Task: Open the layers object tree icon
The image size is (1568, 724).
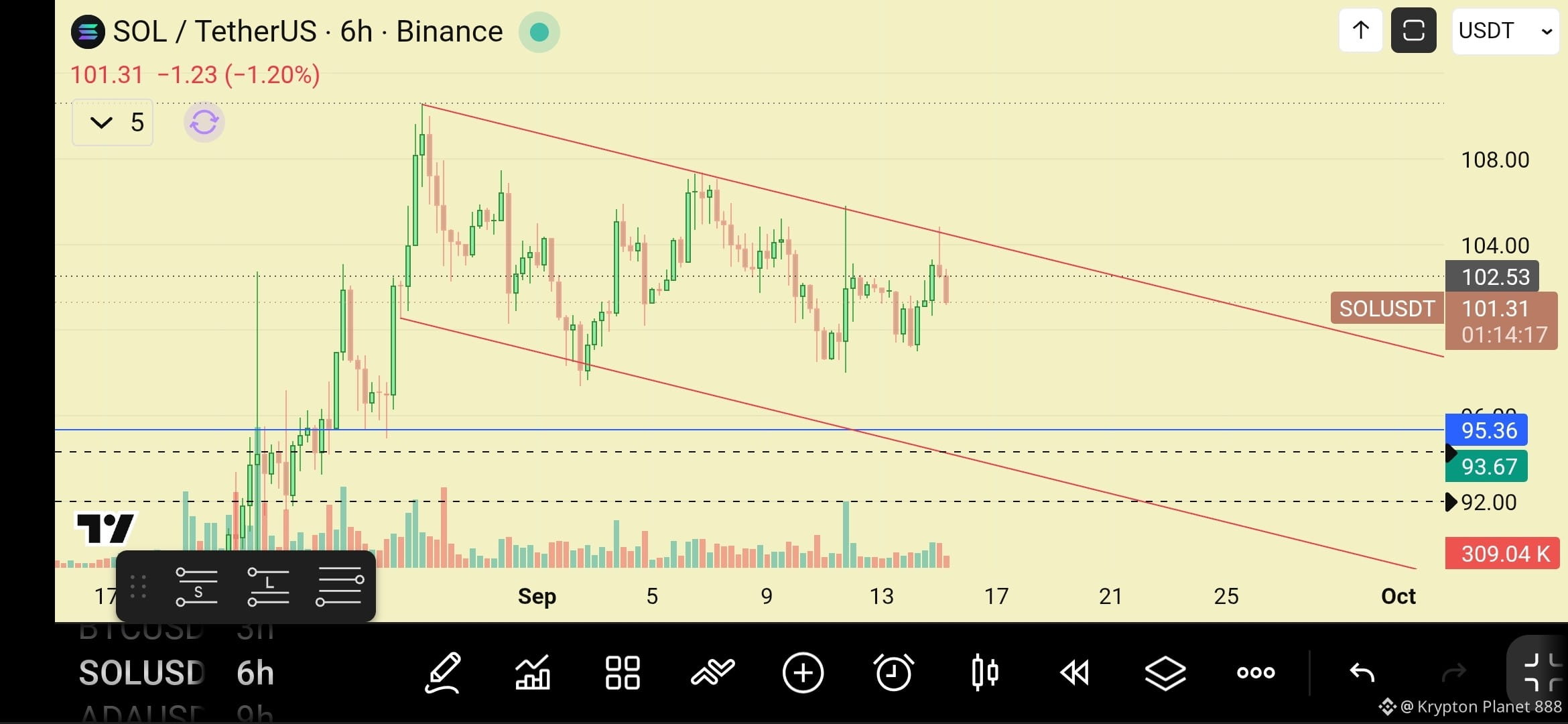Action: (1165, 672)
